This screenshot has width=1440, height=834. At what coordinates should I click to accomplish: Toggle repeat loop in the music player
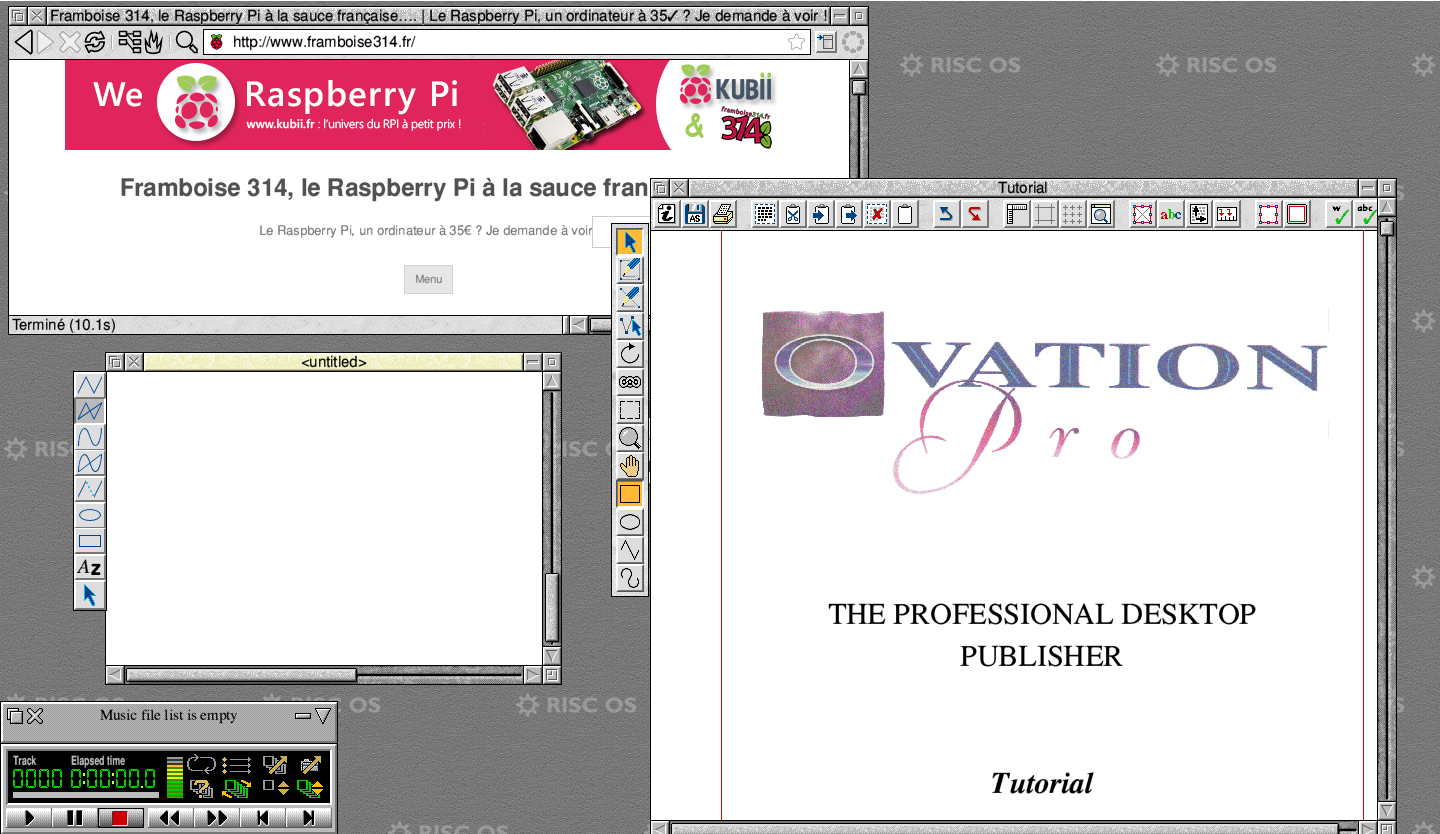(201, 764)
